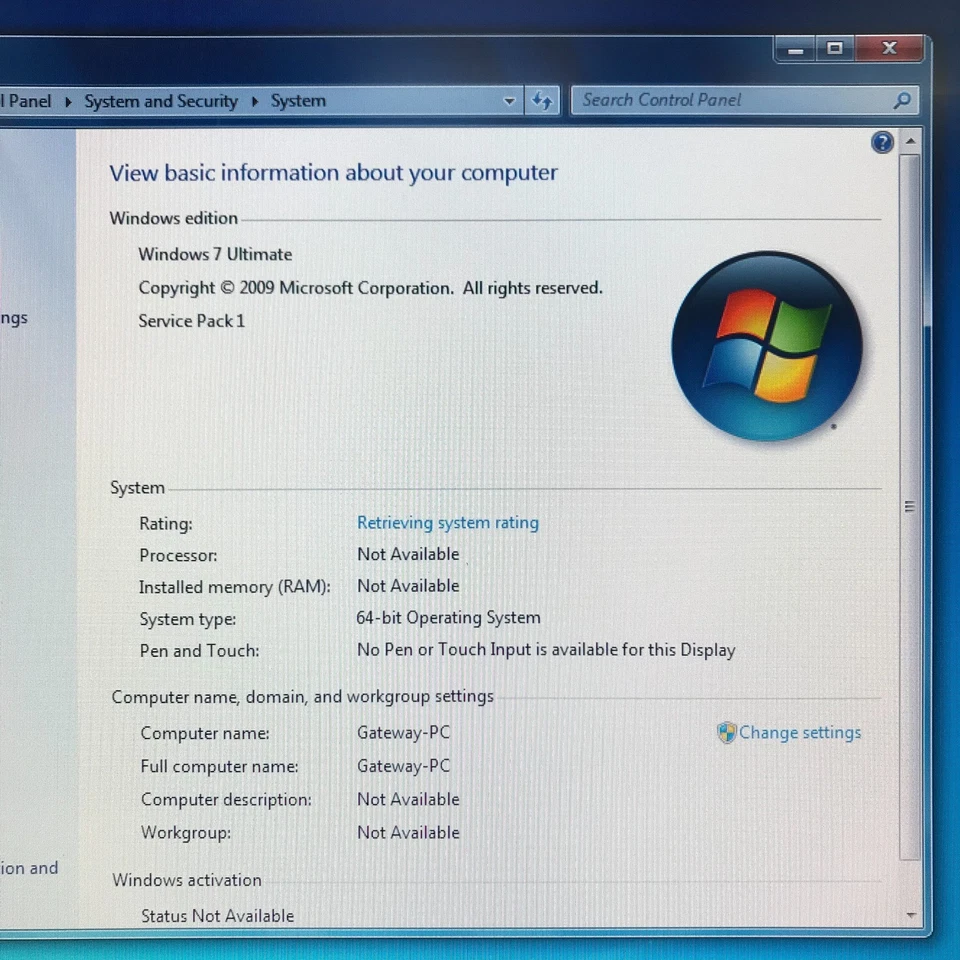This screenshot has width=960, height=960.
Task: Click the round Windows flag logo image
Action: (x=766, y=345)
